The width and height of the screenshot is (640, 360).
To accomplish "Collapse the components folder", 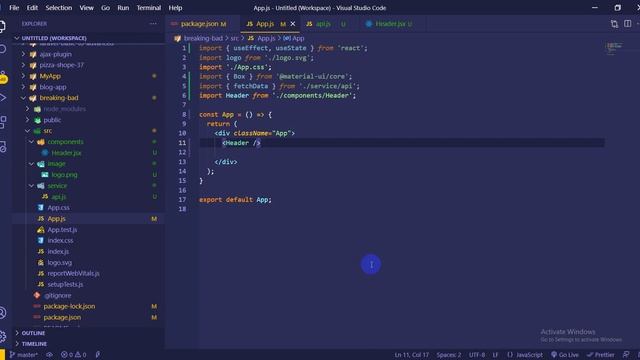I will coord(65,142).
